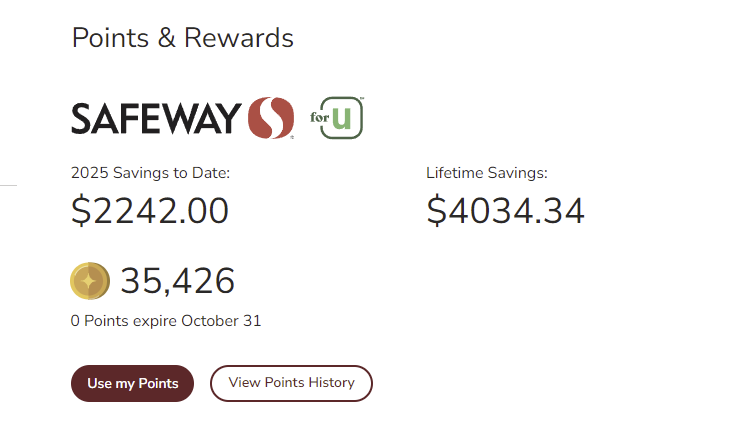The height and width of the screenshot is (431, 732).
Task: Select the 2025 Savings to Date label
Action: [150, 173]
